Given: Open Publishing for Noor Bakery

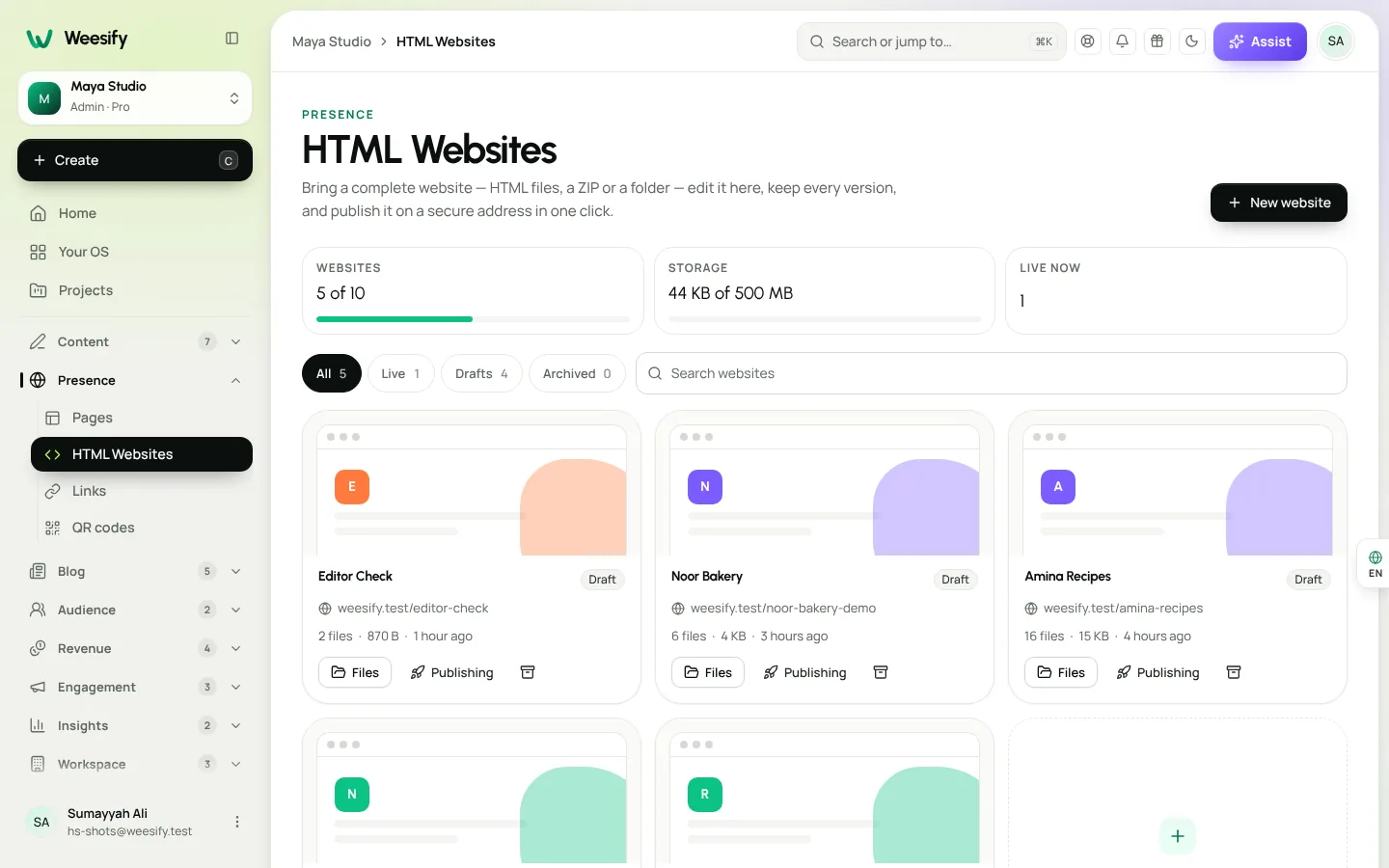Looking at the screenshot, I should point(805,672).
